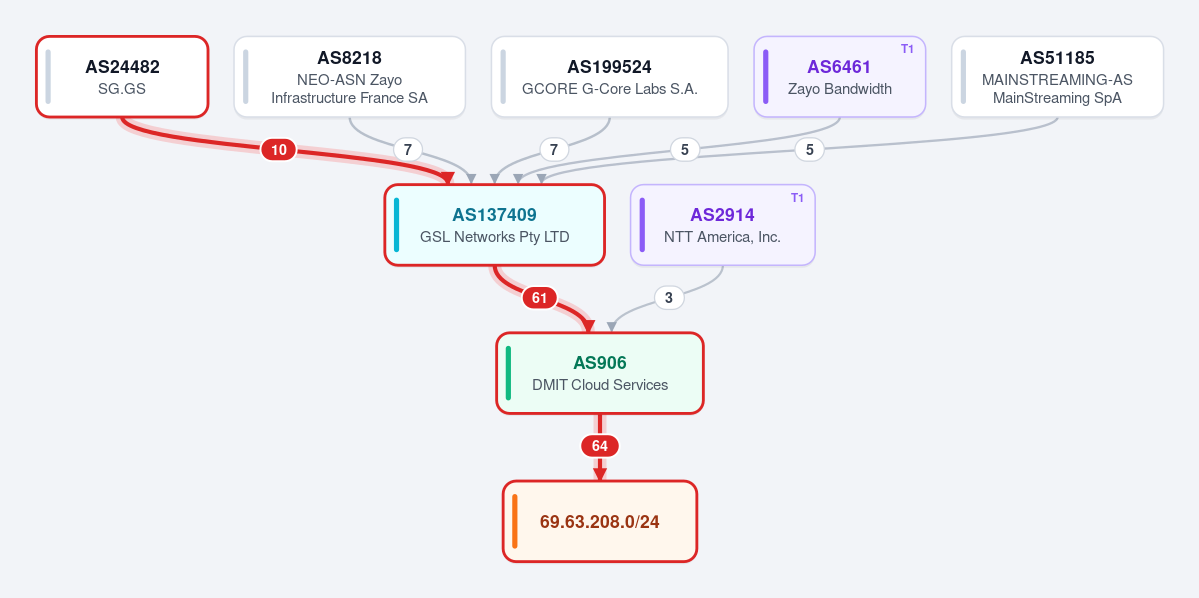Open the AS2914 NTT America node
1199x598 pixels.
[x=723, y=225]
